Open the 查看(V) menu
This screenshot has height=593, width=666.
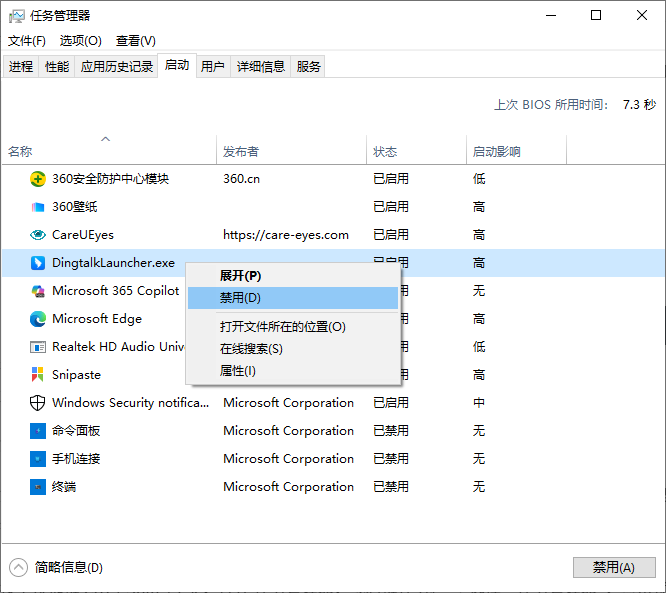136,41
